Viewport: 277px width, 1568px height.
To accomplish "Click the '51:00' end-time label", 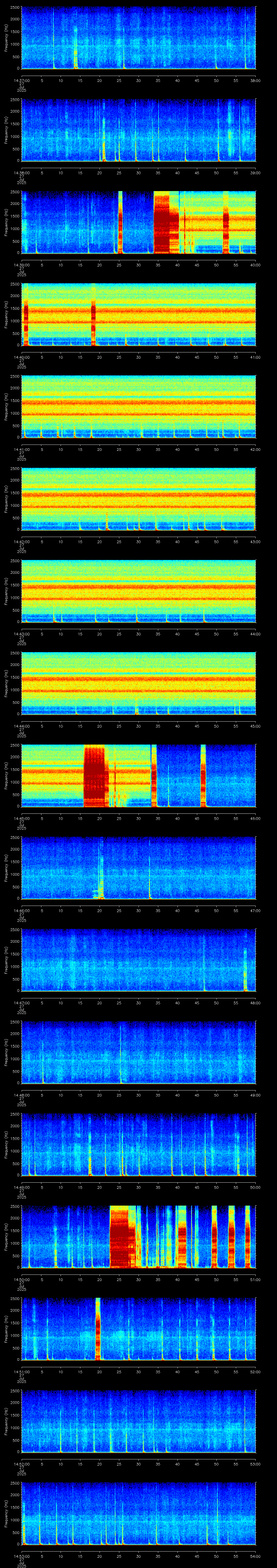I will [x=255, y=1279].
